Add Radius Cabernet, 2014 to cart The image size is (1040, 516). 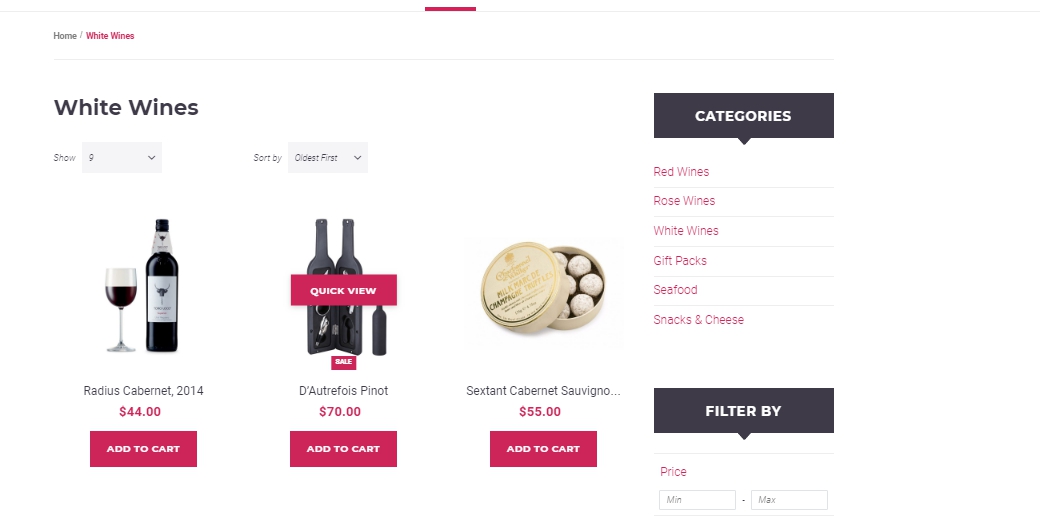(143, 449)
